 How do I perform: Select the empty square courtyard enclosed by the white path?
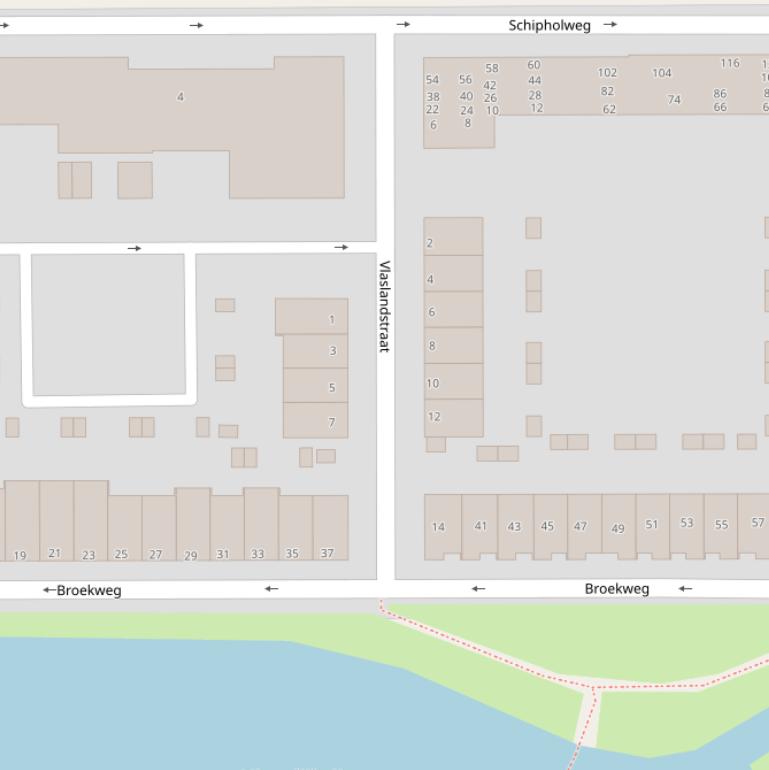coord(108,323)
